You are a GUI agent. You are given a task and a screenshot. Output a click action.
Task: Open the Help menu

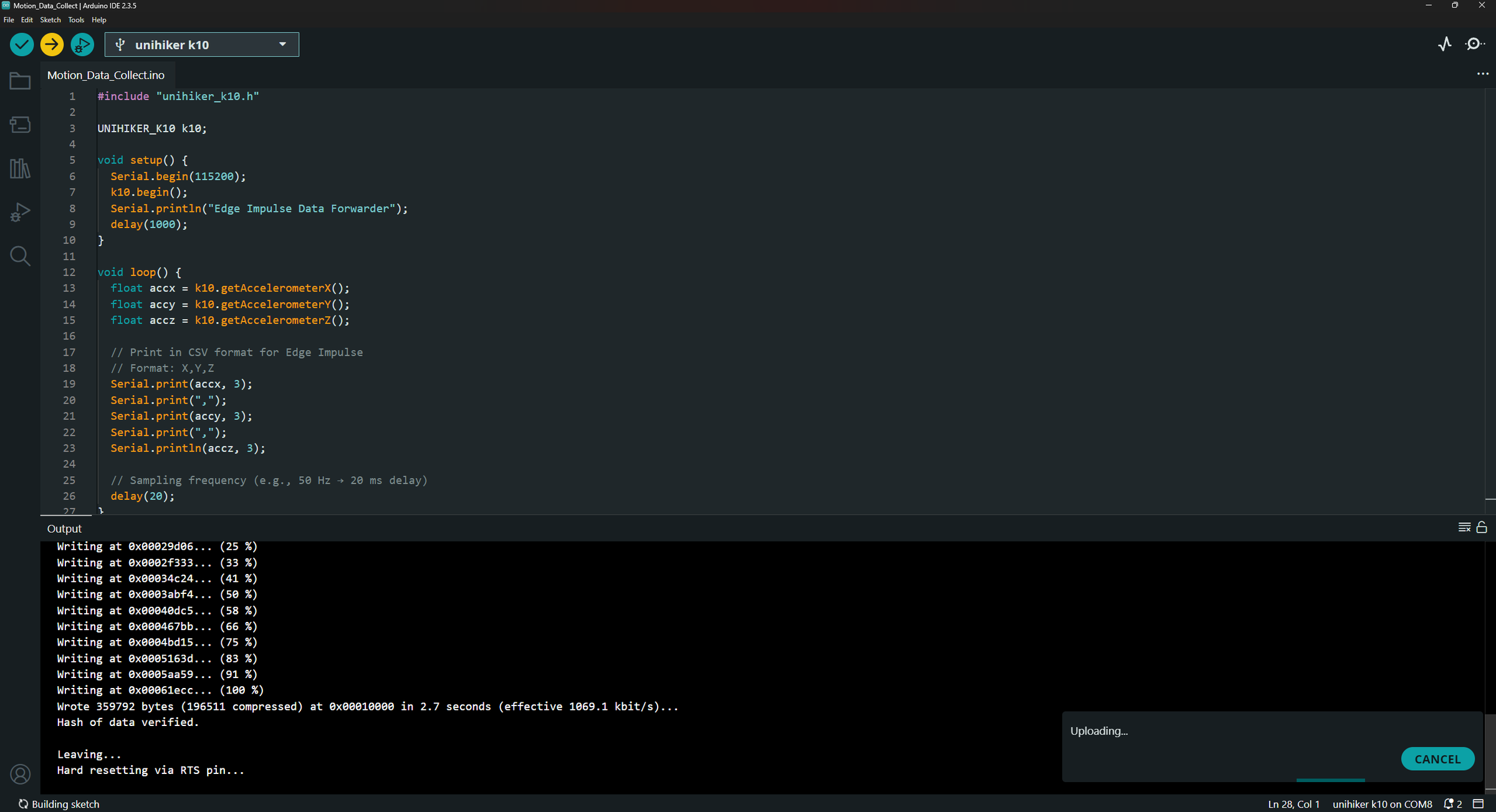(x=99, y=20)
